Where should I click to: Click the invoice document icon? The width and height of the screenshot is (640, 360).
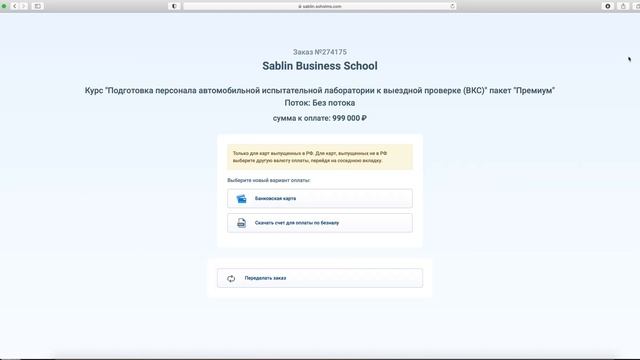(241, 223)
